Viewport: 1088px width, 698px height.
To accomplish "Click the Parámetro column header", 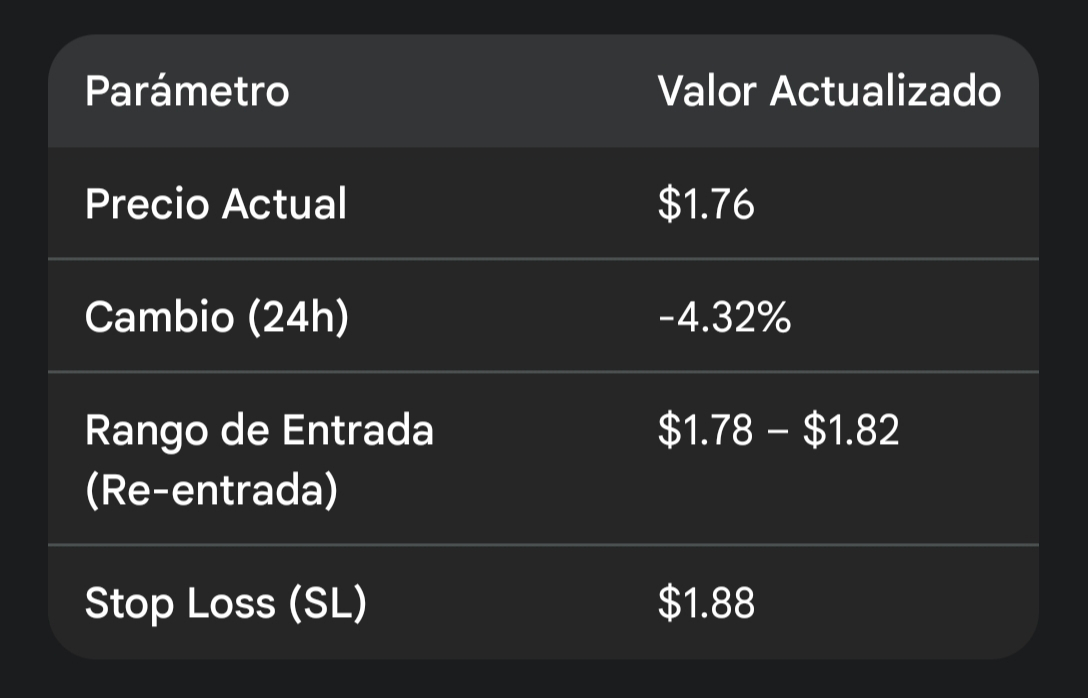I will (x=187, y=91).
